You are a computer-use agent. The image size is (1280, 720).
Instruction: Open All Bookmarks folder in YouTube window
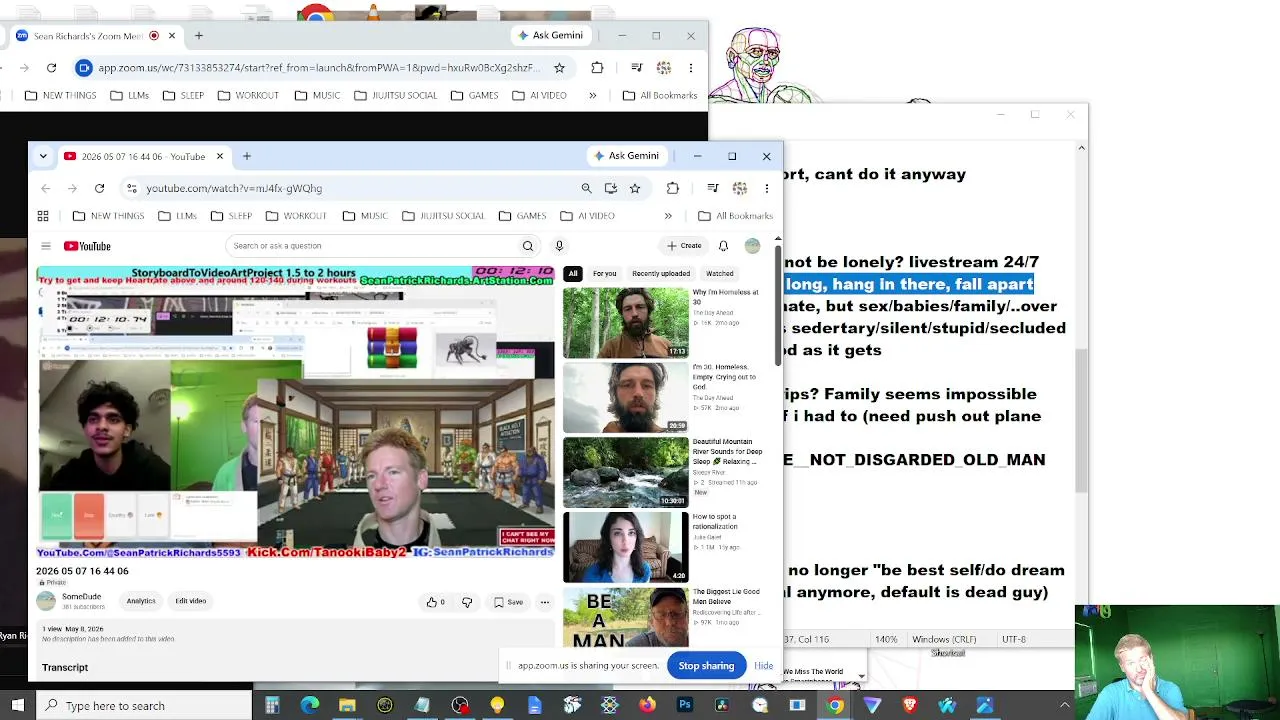pyautogui.click(x=735, y=216)
